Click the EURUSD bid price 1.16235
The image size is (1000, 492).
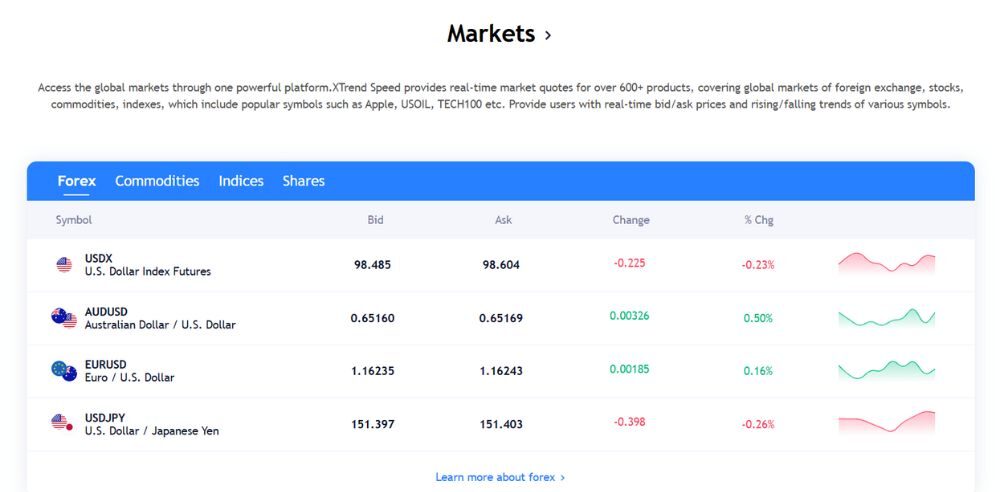click(x=372, y=371)
